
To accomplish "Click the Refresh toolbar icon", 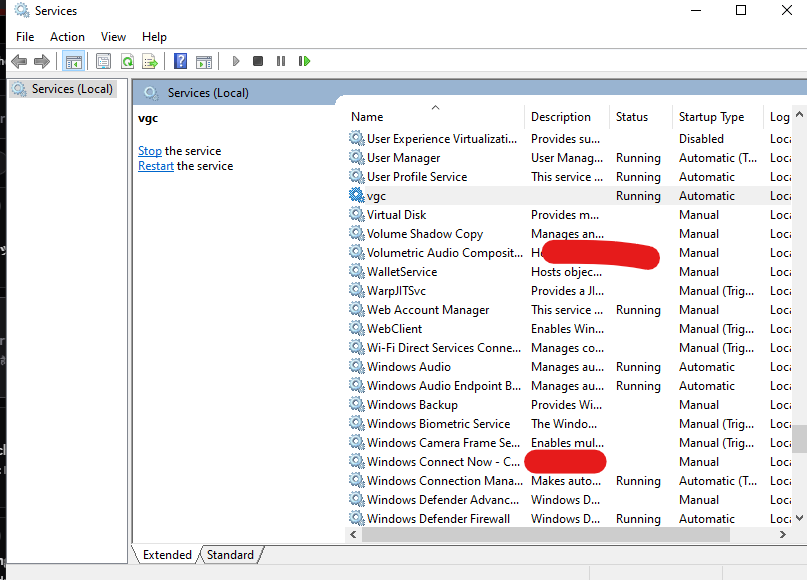I will click(127, 61).
